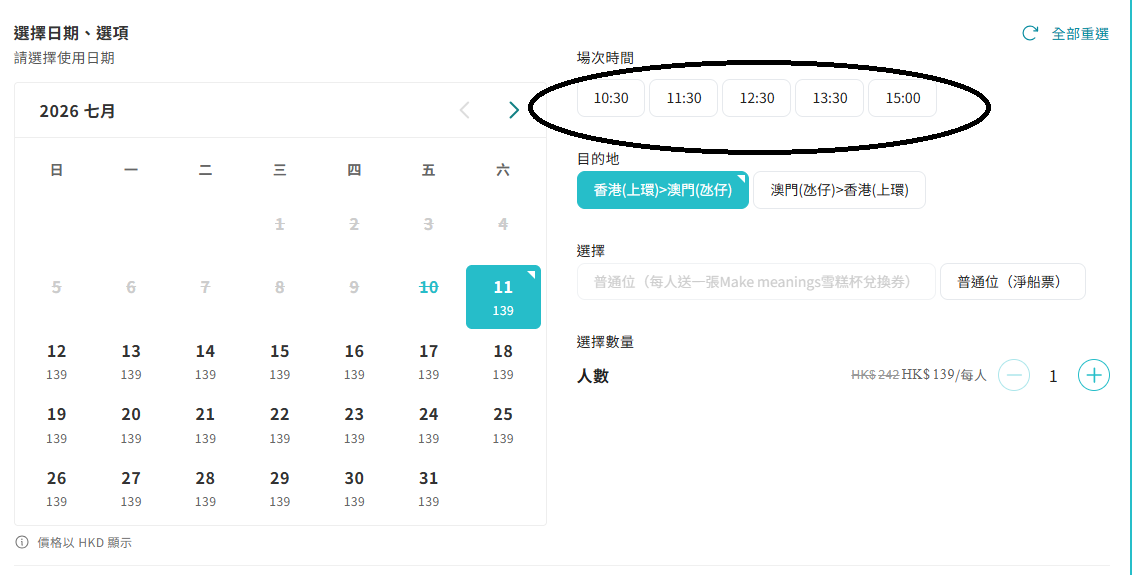Pick July 19 on calendar
The image size is (1133, 575).
coord(56,424)
